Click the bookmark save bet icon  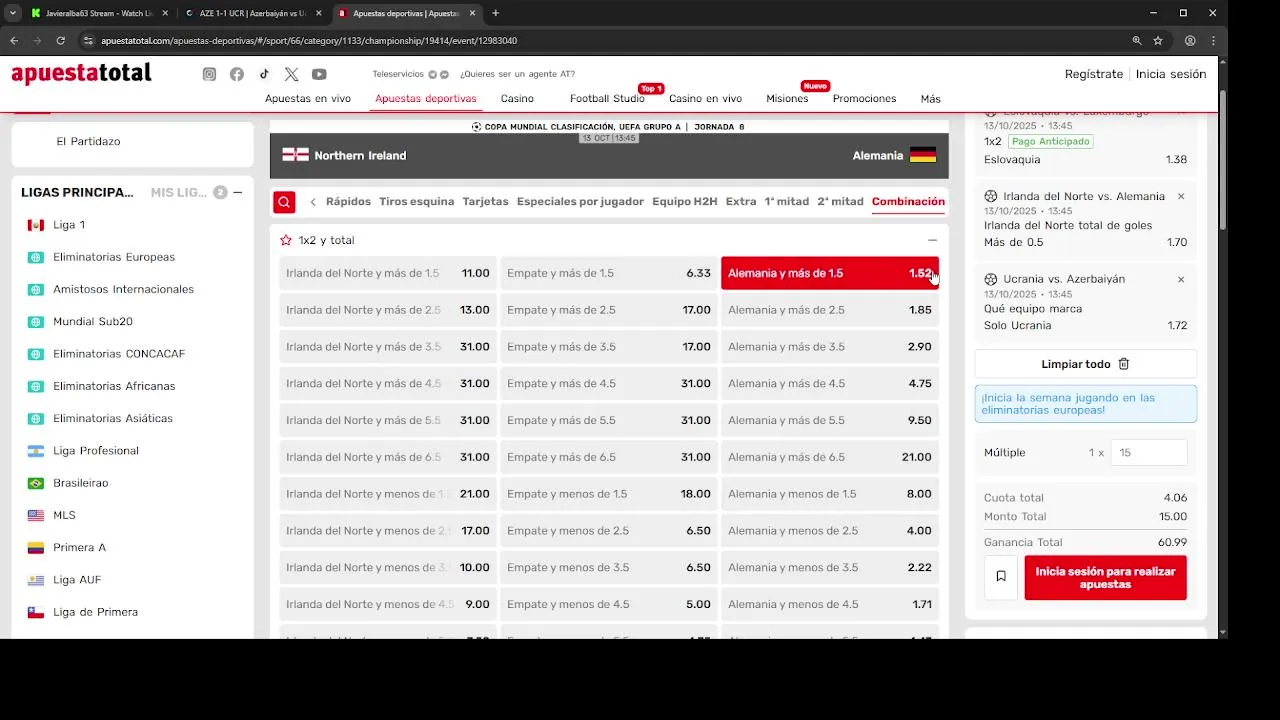pyautogui.click(x=1001, y=577)
